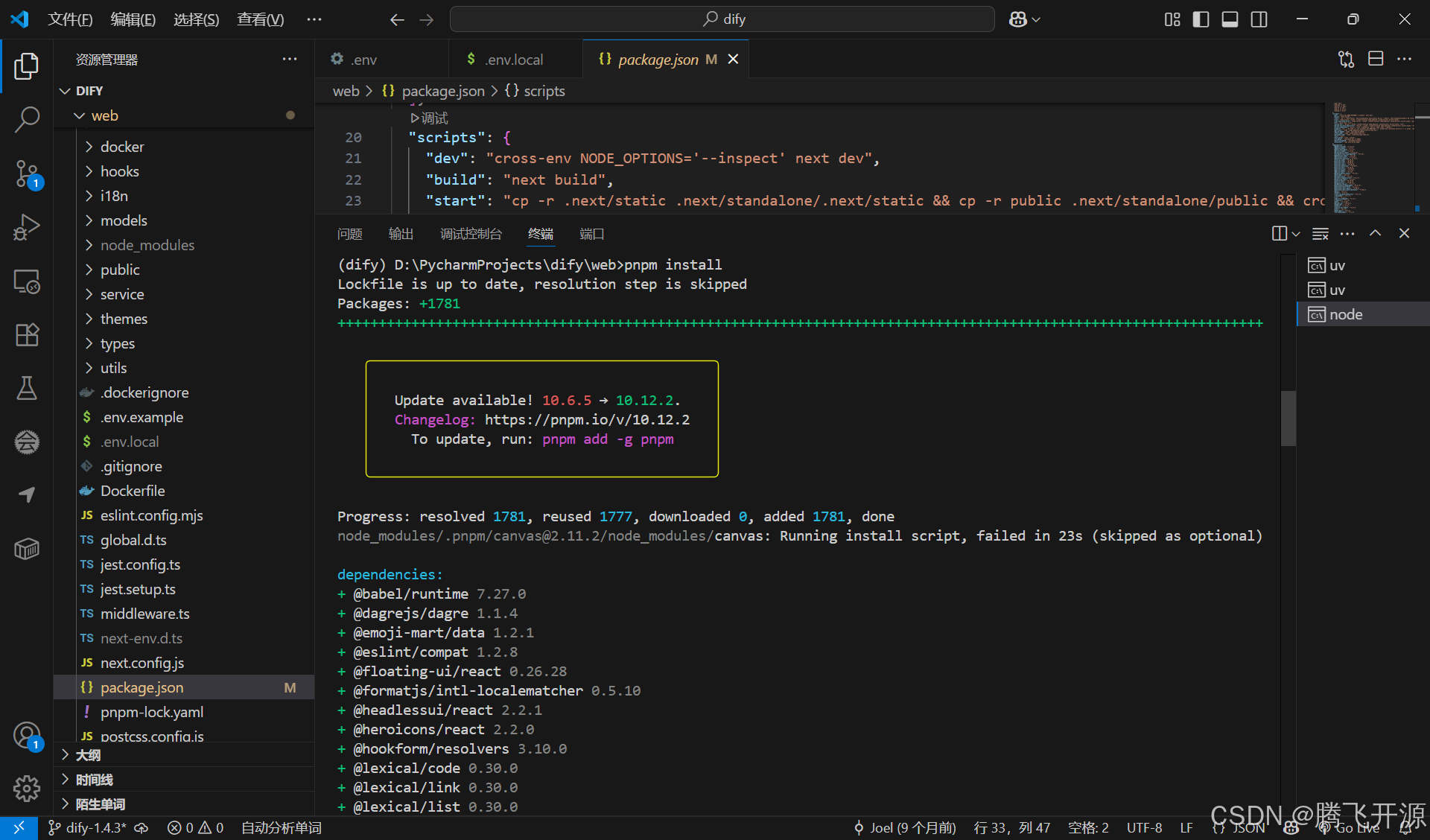Expand the node_modules folder

(x=147, y=245)
